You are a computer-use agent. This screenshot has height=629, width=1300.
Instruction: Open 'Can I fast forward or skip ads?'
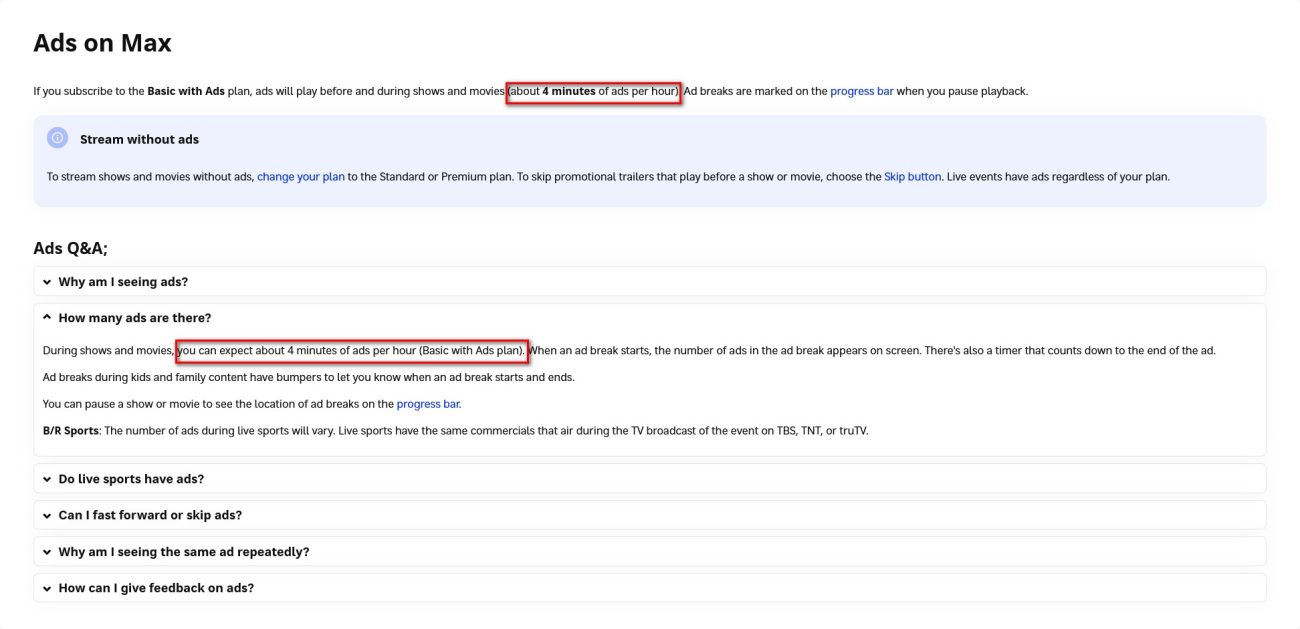tap(150, 515)
